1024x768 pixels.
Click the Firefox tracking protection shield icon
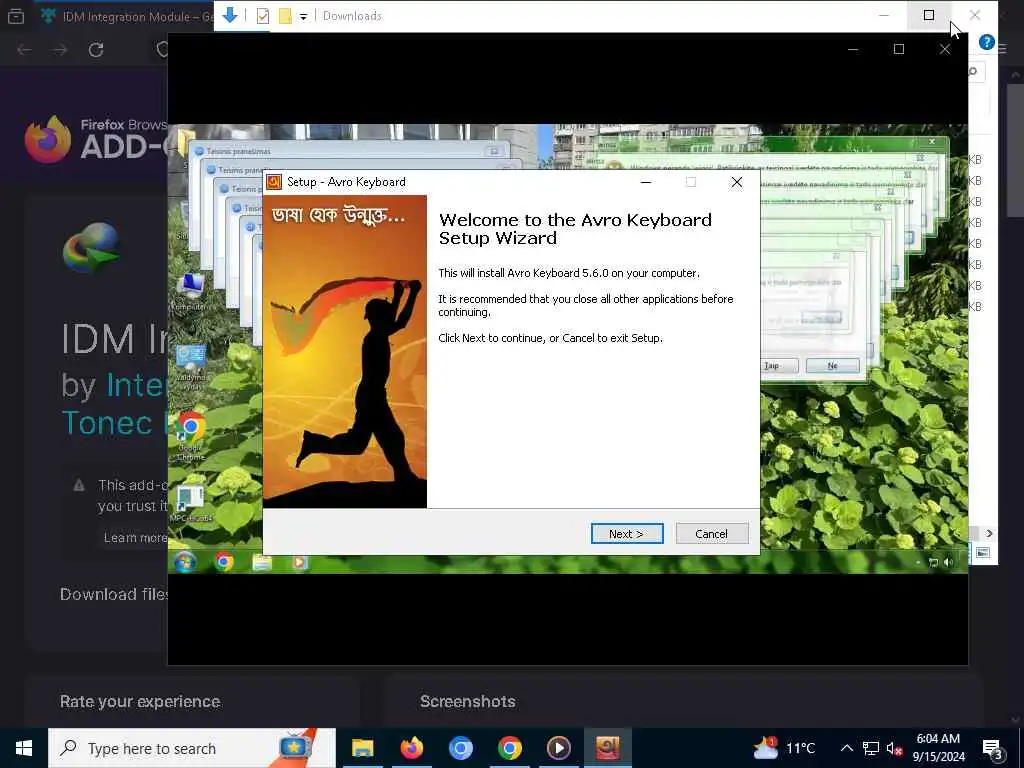162,50
